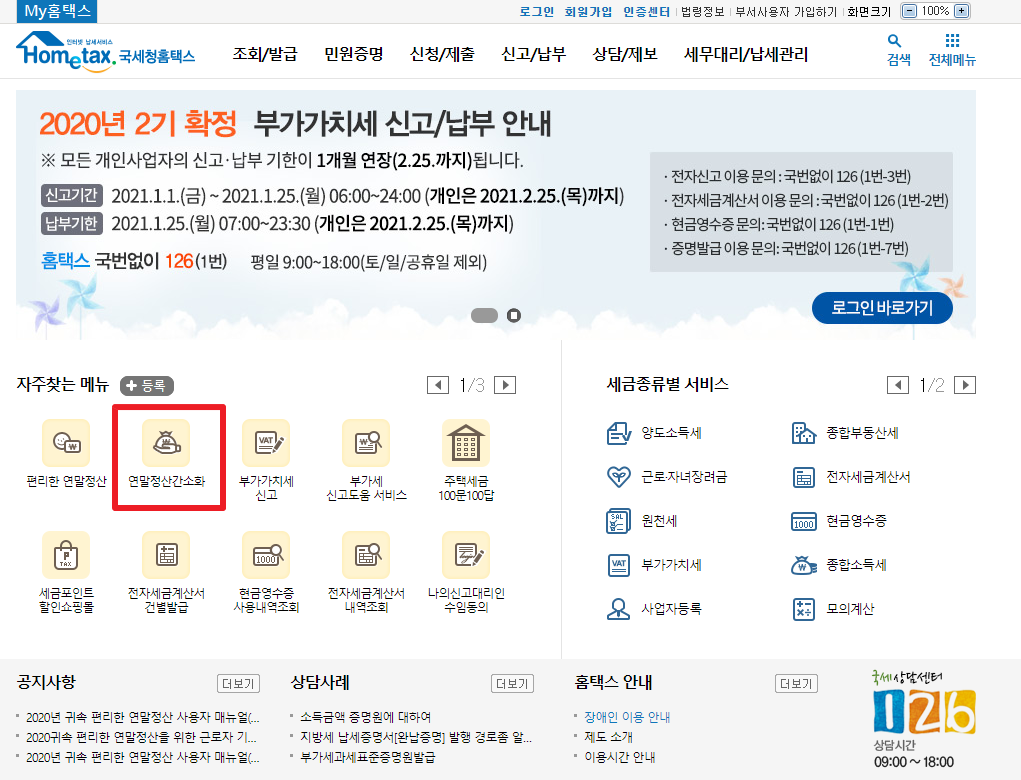Click the 근로·자녀장려금 heart icon
This screenshot has height=780, width=1021.
pos(619,477)
